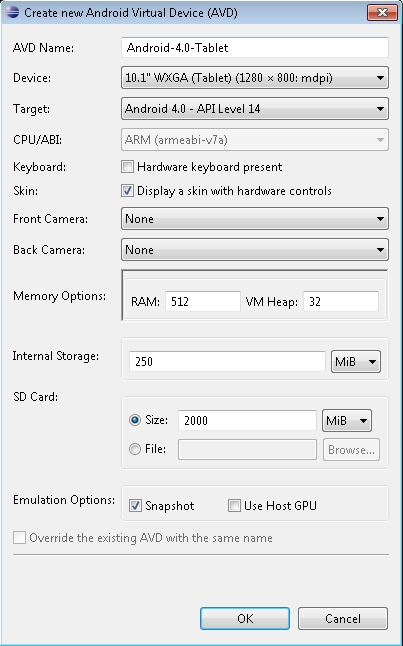The height and width of the screenshot is (646, 403).
Task: Click the RAM value field showing 512
Action: pyautogui.click(x=203, y=302)
